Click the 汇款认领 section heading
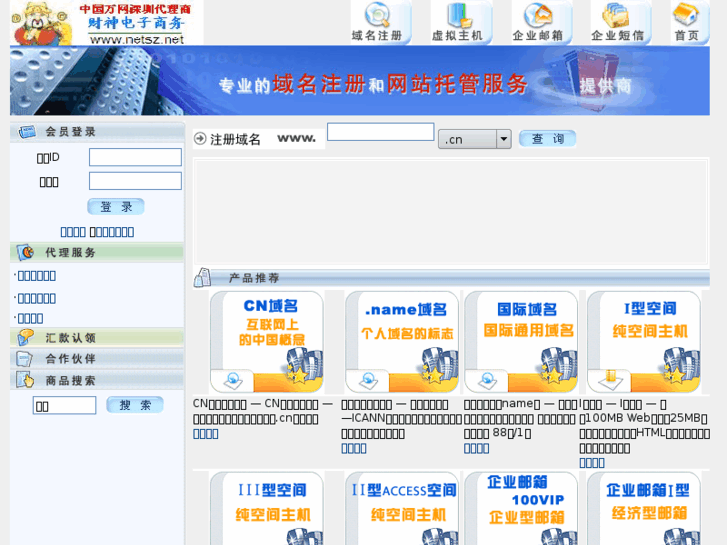This screenshot has width=727, height=545. (70, 338)
